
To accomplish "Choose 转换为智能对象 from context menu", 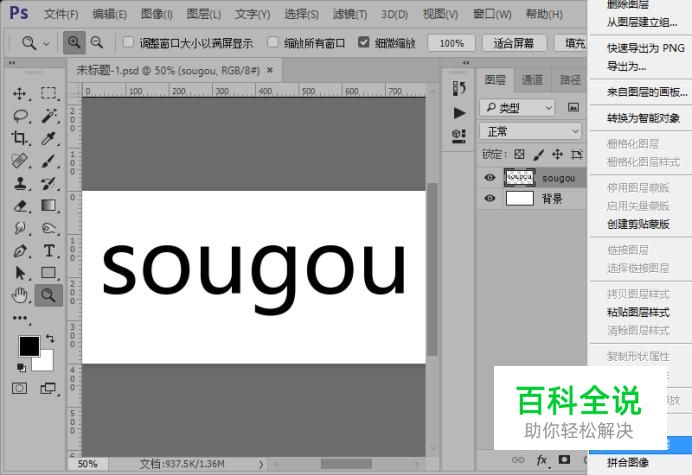I will pyautogui.click(x=643, y=118).
